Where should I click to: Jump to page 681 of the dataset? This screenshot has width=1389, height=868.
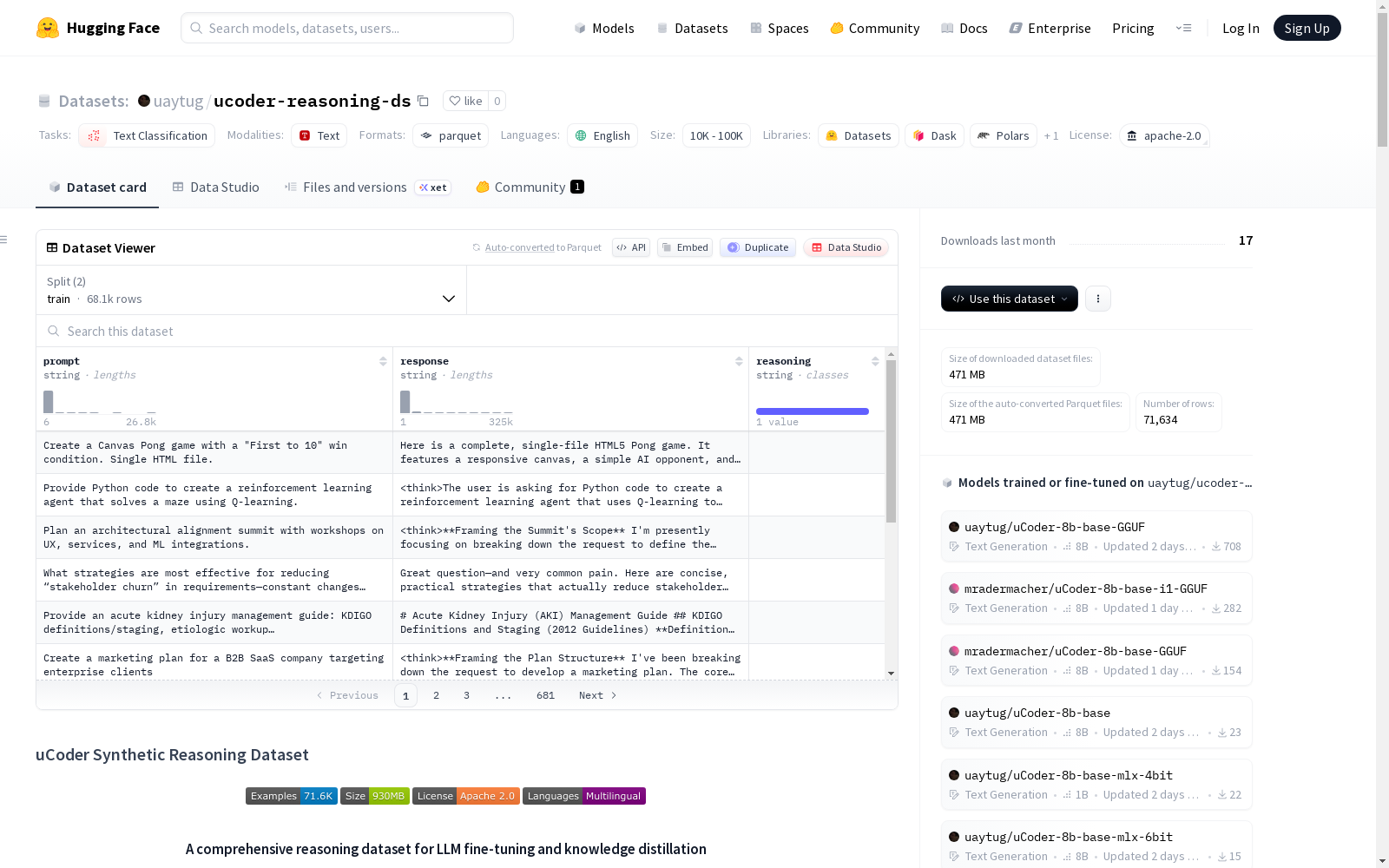[x=545, y=695]
